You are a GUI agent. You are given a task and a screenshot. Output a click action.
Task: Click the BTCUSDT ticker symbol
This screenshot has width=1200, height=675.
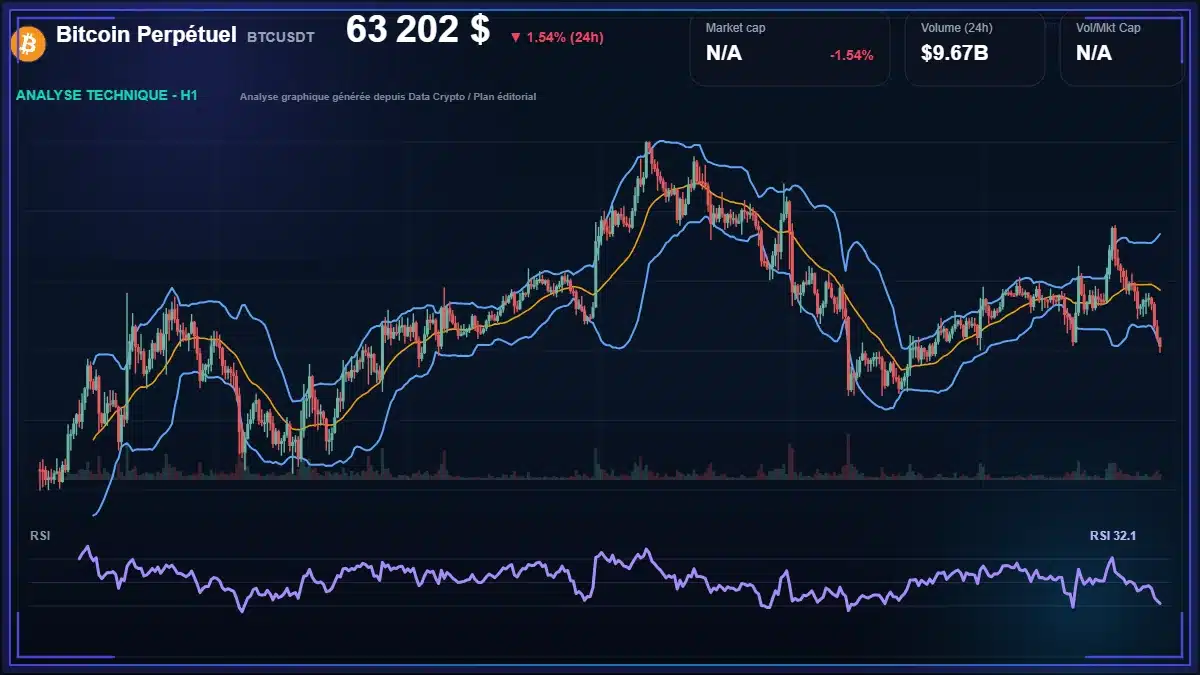[x=281, y=37]
